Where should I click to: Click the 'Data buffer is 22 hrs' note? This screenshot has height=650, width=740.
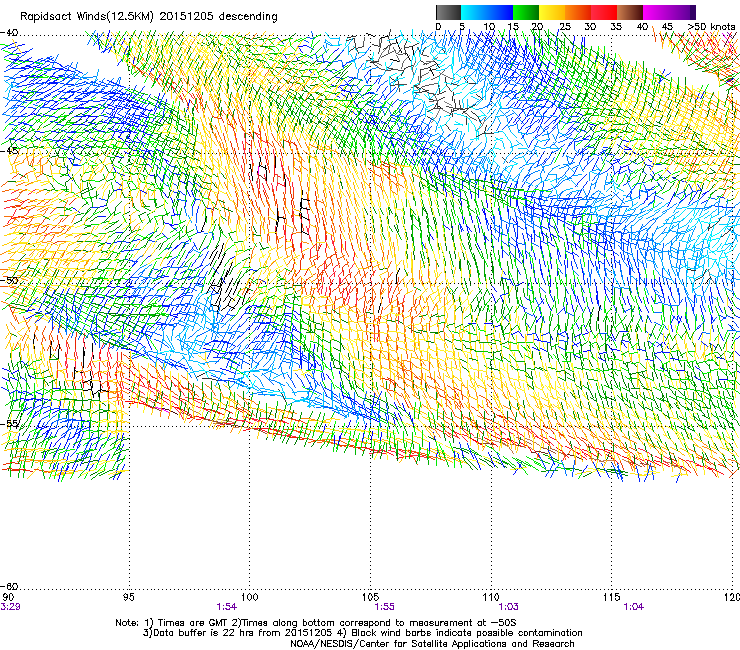362,633
